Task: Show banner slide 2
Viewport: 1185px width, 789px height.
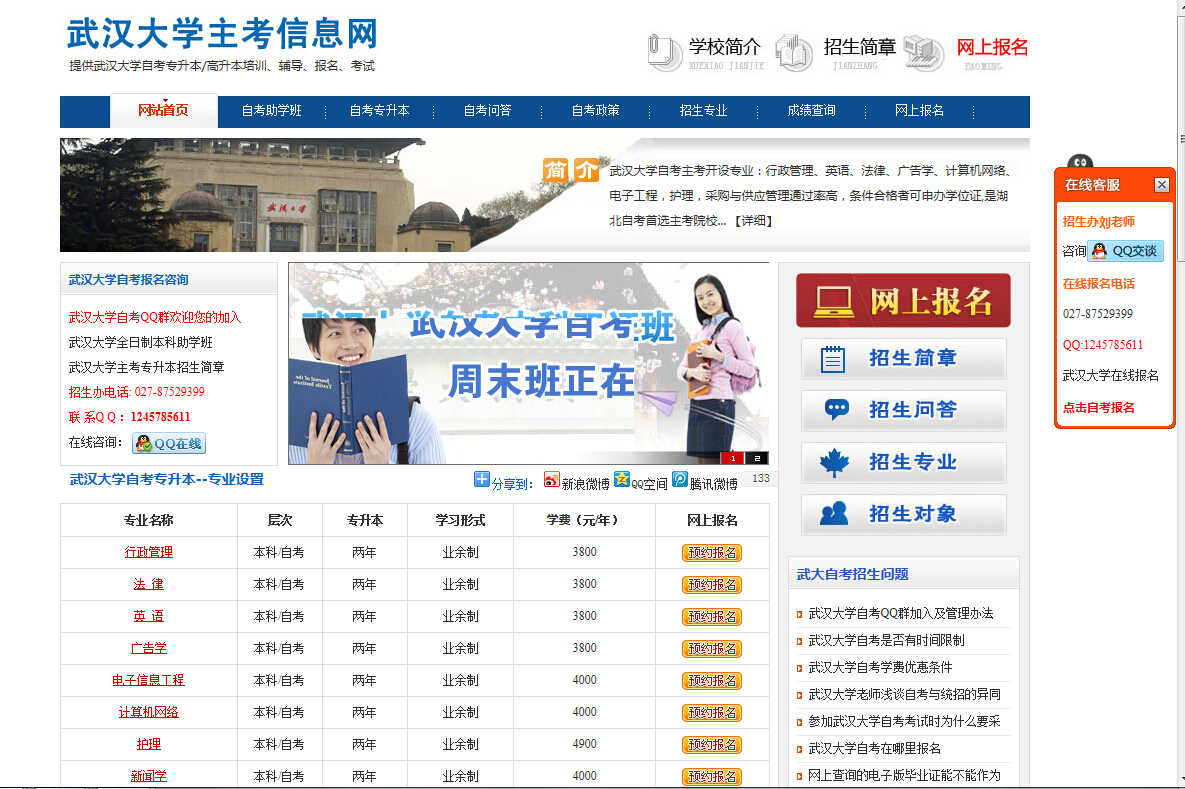Action: tap(757, 458)
